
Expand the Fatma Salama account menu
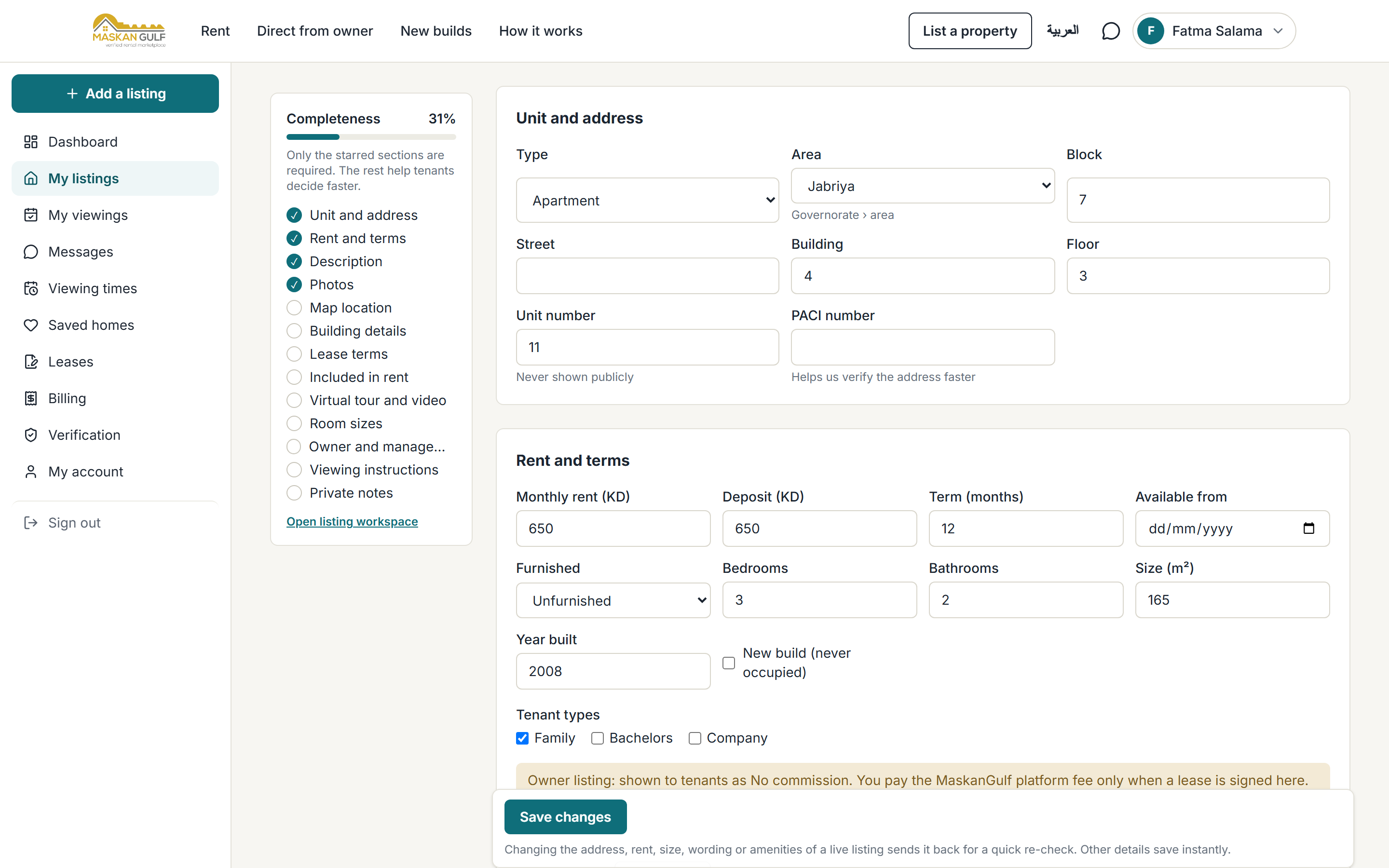1214,31
